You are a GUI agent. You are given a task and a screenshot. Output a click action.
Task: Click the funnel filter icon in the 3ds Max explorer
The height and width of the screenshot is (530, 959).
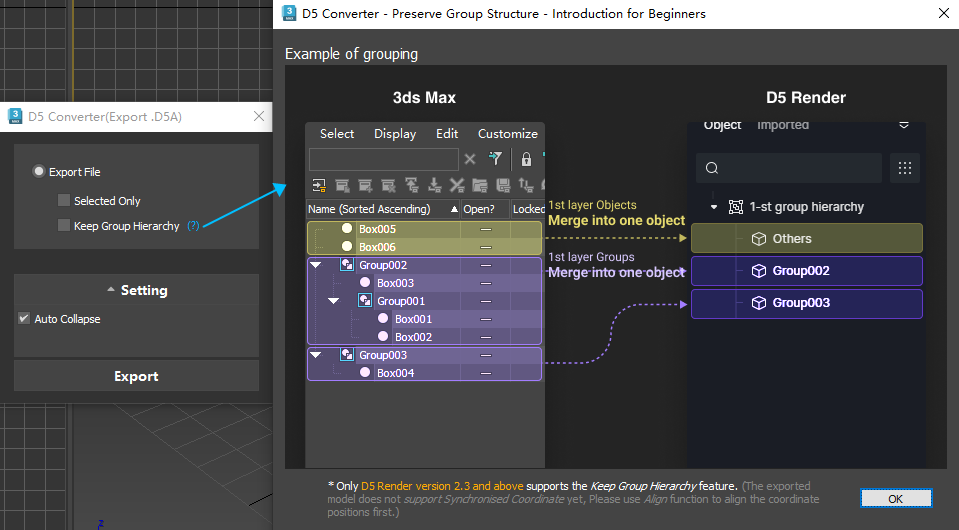click(x=495, y=159)
